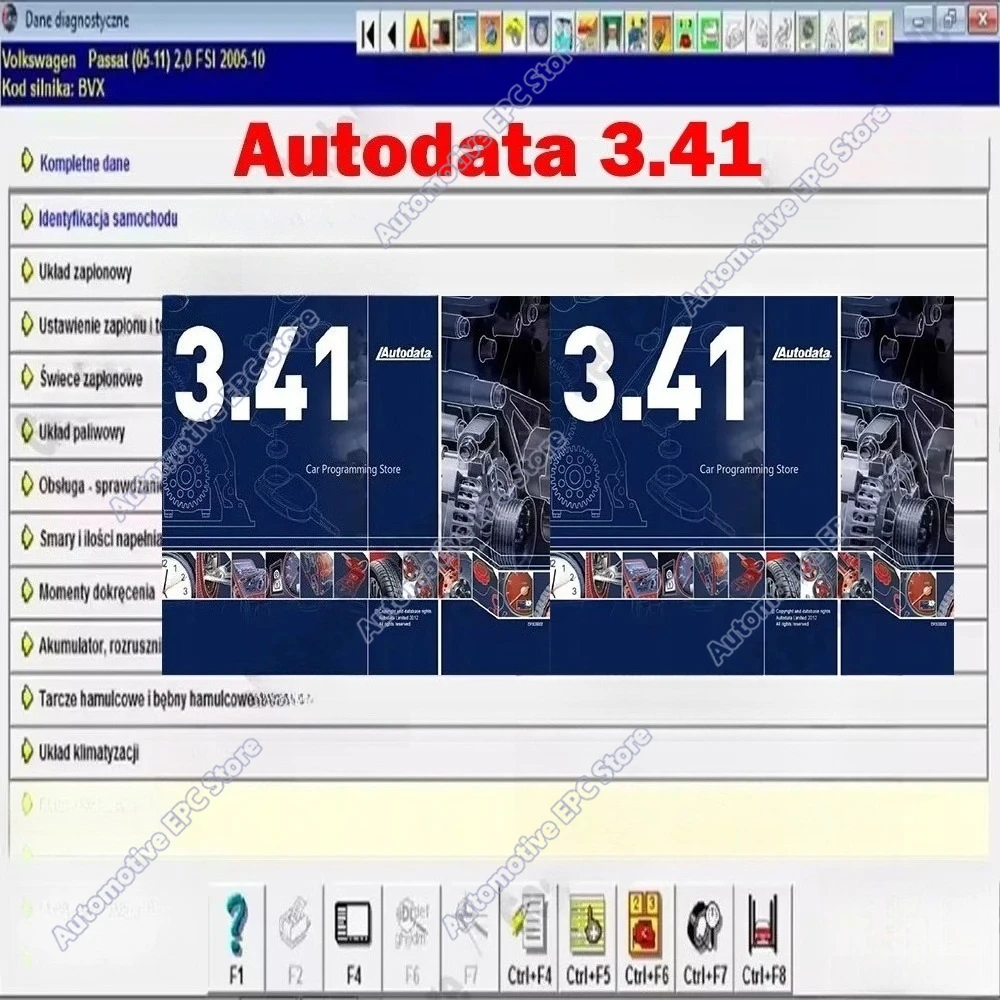Image resolution: width=1000 pixels, height=1000 pixels.
Task: Click the go-to-first-page toolbar arrow
Action: coord(368,34)
